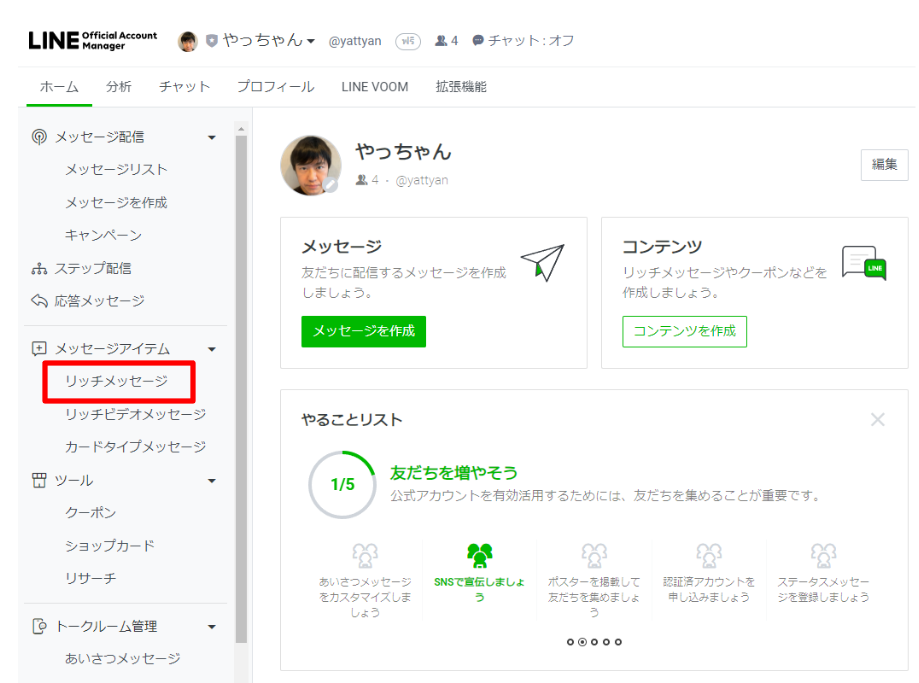Click the コンテンツ chat bubble LINE icon
Viewport: 919px width, 683px height.
click(x=864, y=263)
